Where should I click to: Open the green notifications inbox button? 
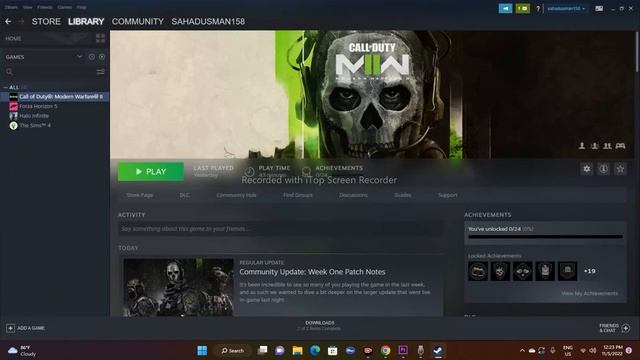pyautogui.click(x=522, y=8)
